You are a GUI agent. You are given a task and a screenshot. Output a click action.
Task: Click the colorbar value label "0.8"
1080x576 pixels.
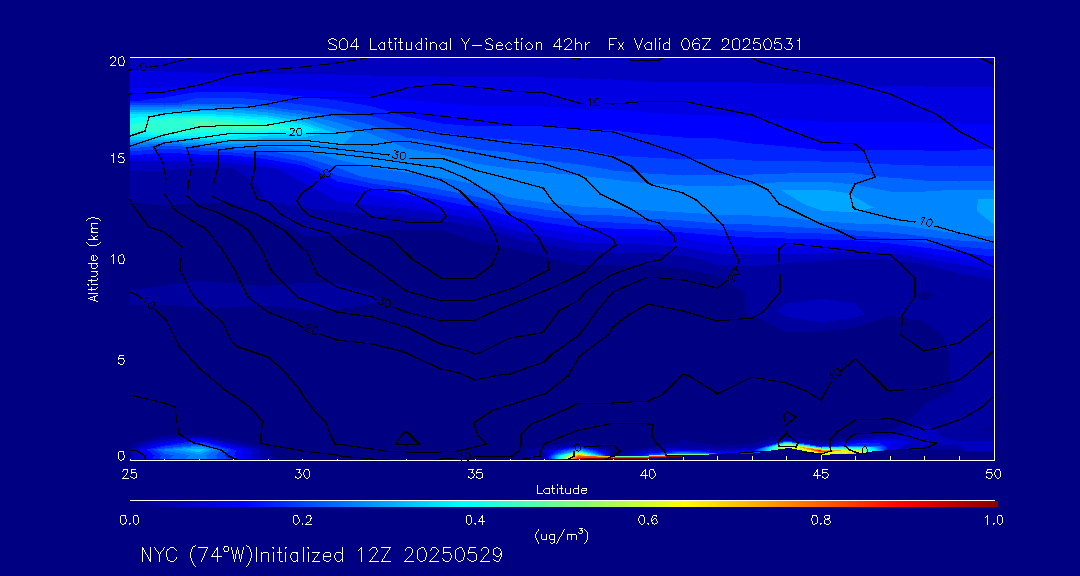pos(821,520)
